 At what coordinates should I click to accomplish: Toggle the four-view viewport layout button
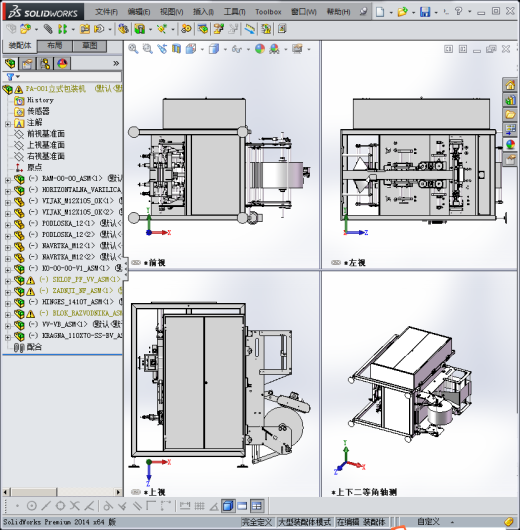tap(257, 506)
